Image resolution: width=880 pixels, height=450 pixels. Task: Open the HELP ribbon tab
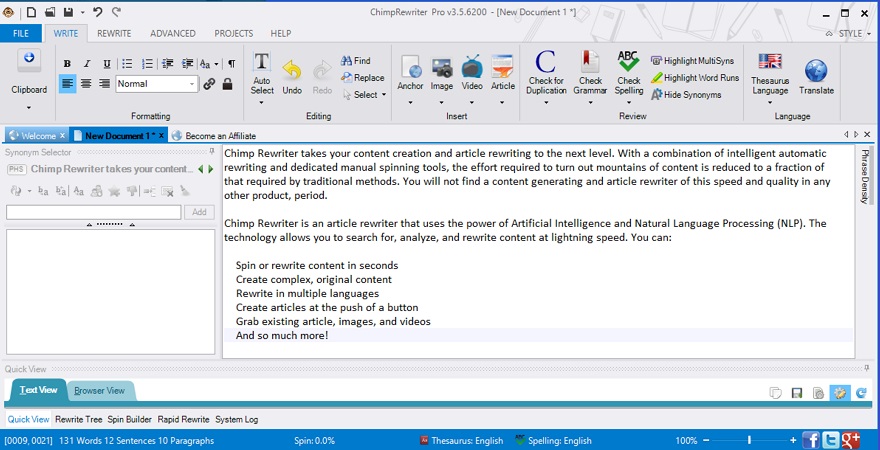[x=281, y=33]
